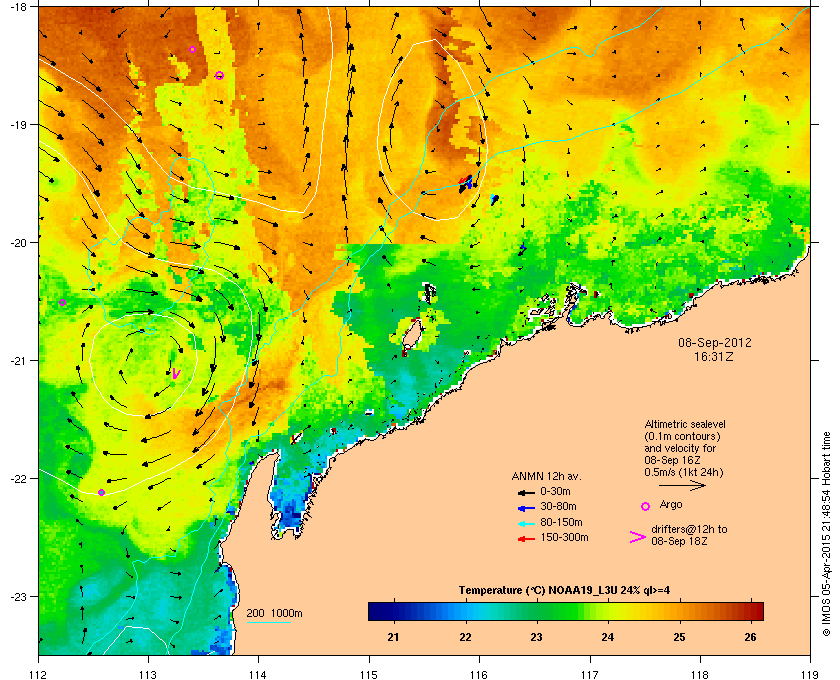Click the cyan 80-150m legend arrow
Viewport: 840px width, 680px height.
coord(526,524)
